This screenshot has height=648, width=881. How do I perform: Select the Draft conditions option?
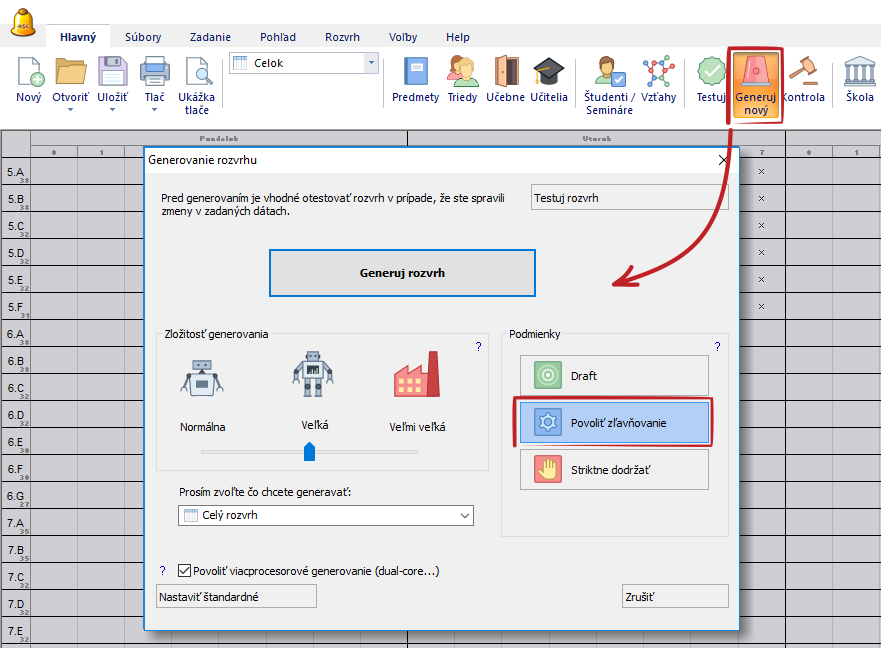(613, 376)
